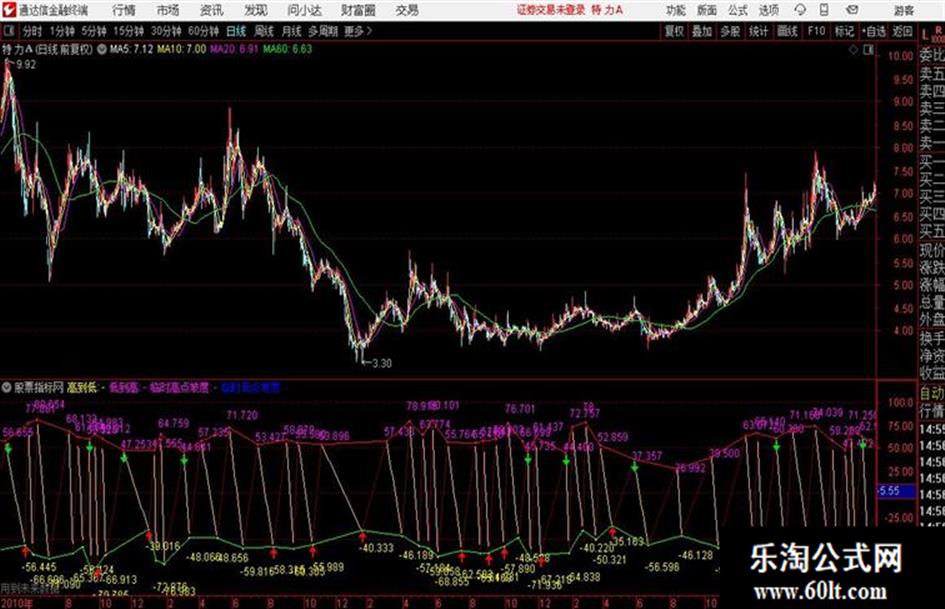Switch to the 60分钟 period tab
Image resolution: width=945 pixels, height=609 pixels.
[x=203, y=31]
